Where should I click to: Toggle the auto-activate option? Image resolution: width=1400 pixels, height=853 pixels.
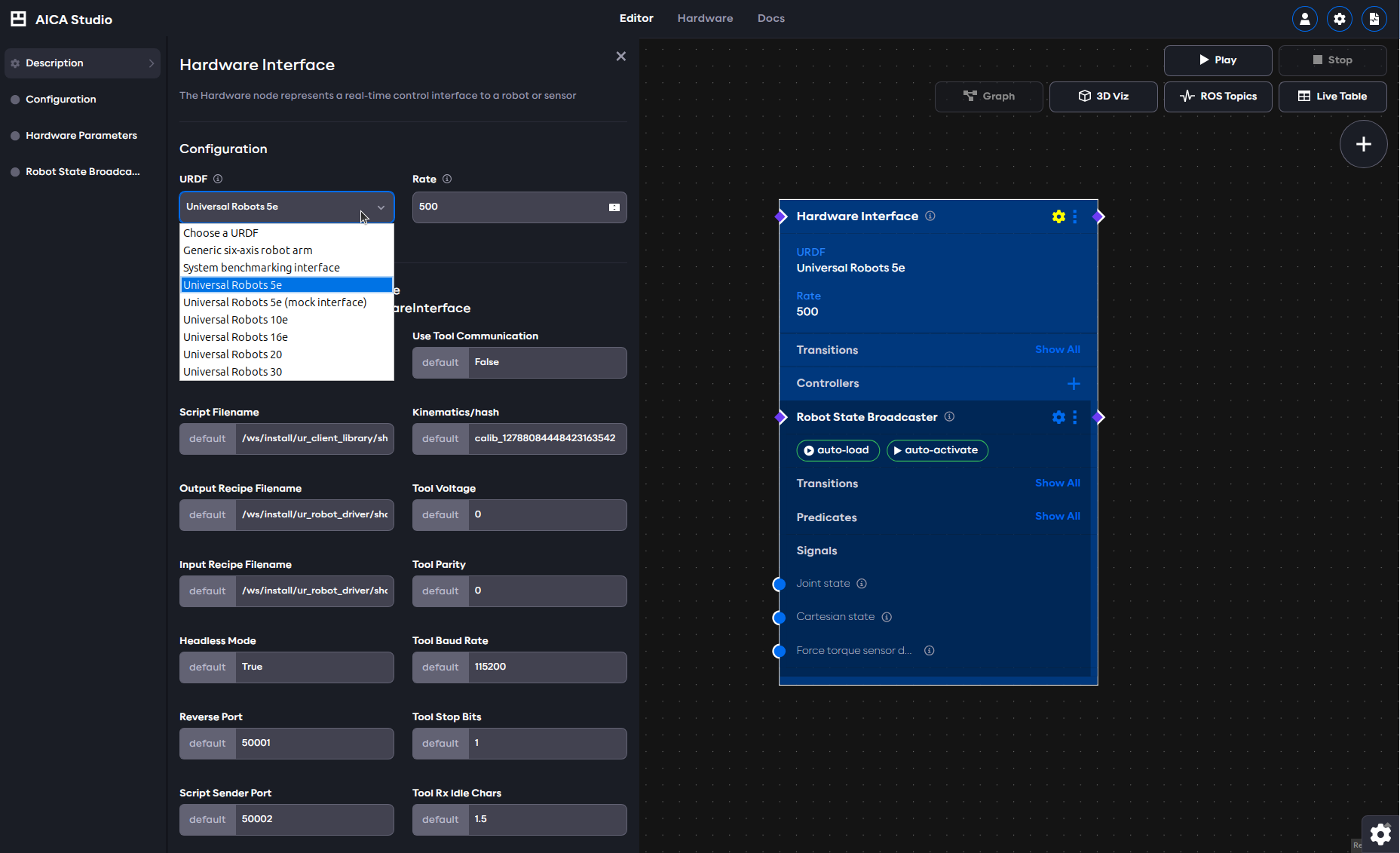pyautogui.click(x=937, y=450)
